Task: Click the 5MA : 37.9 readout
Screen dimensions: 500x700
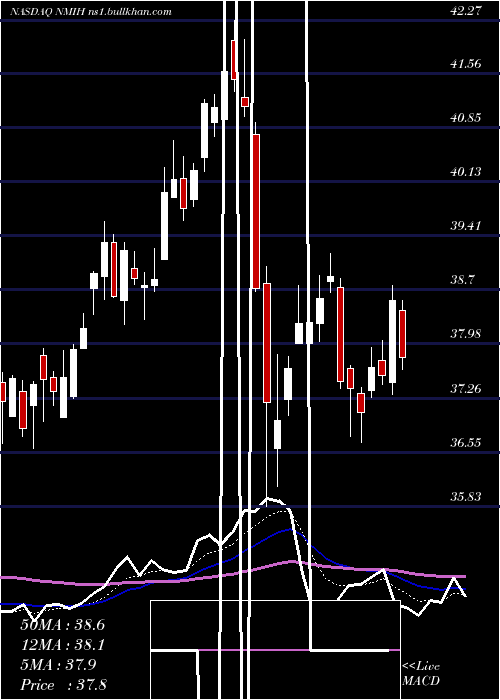Action: 58,665
